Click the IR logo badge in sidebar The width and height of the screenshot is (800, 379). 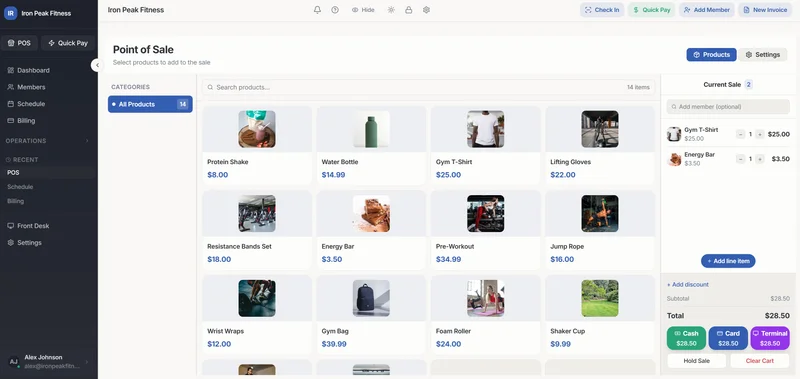[11, 13]
